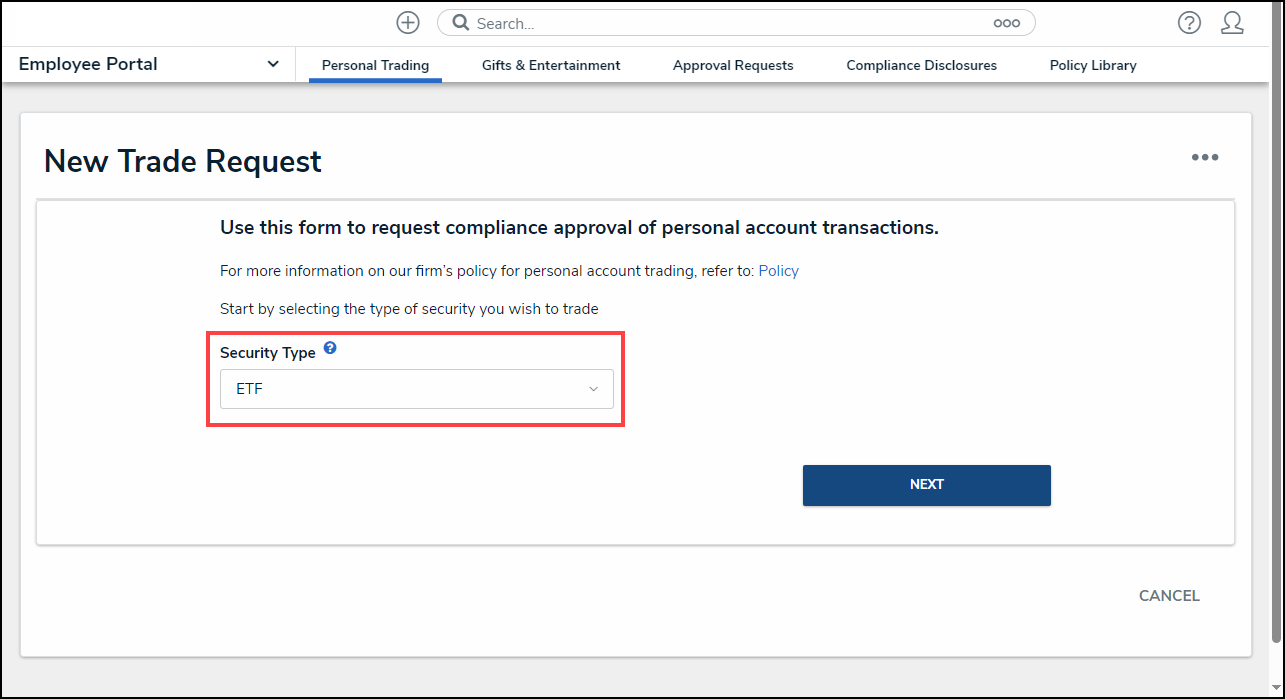Click the New Trade Request heading
Viewport: 1285px width, 699px height.
point(183,161)
